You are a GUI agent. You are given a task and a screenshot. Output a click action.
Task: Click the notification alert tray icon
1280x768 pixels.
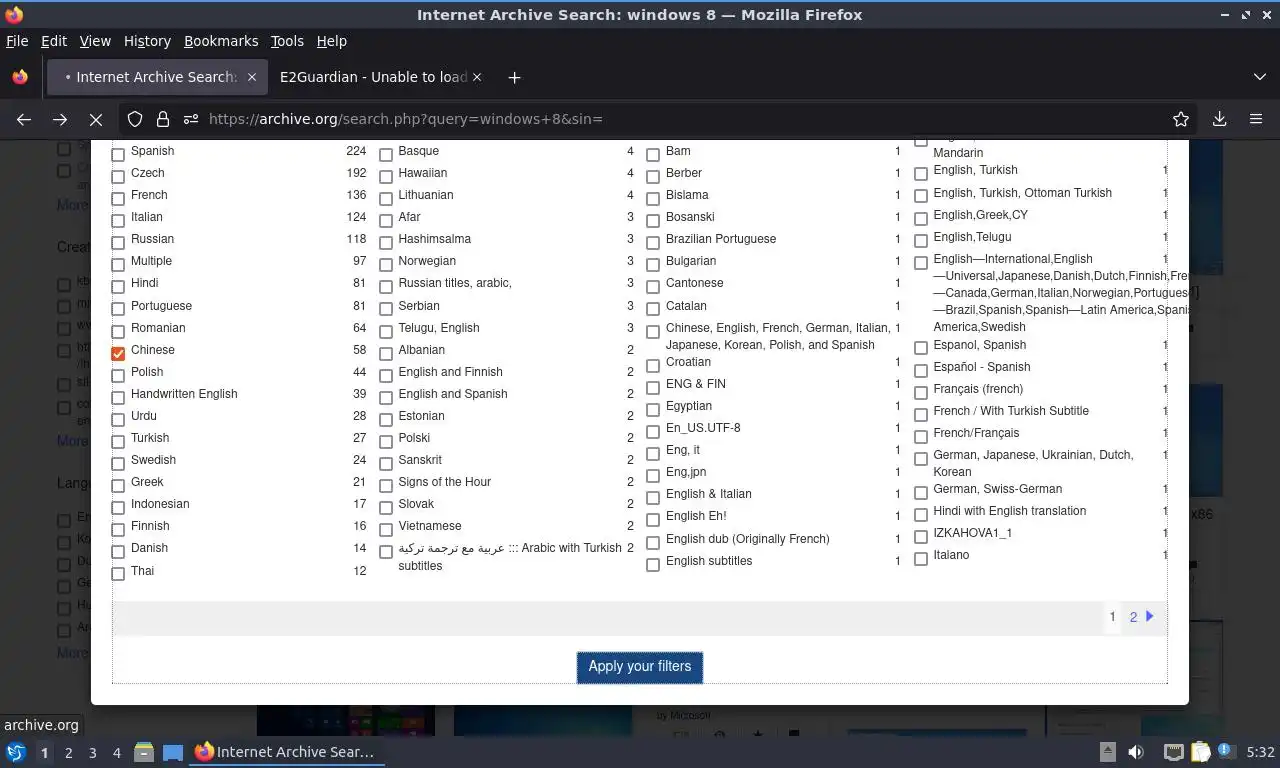(x=1225, y=751)
